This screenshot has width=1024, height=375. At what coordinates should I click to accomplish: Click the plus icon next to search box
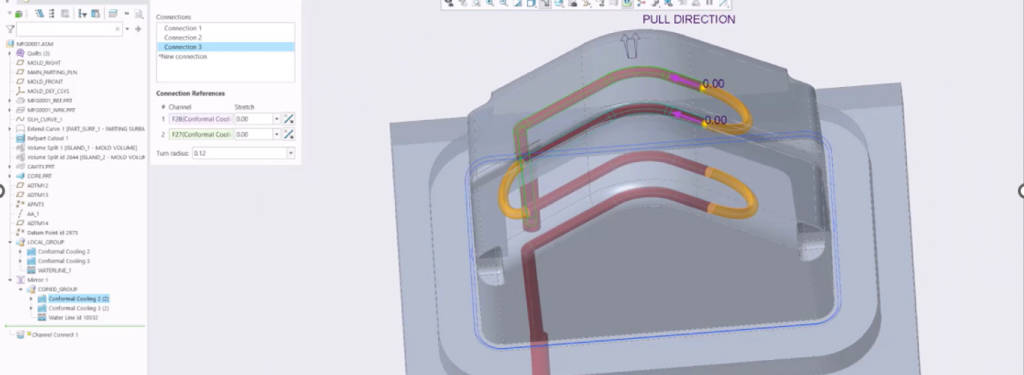[x=138, y=29]
